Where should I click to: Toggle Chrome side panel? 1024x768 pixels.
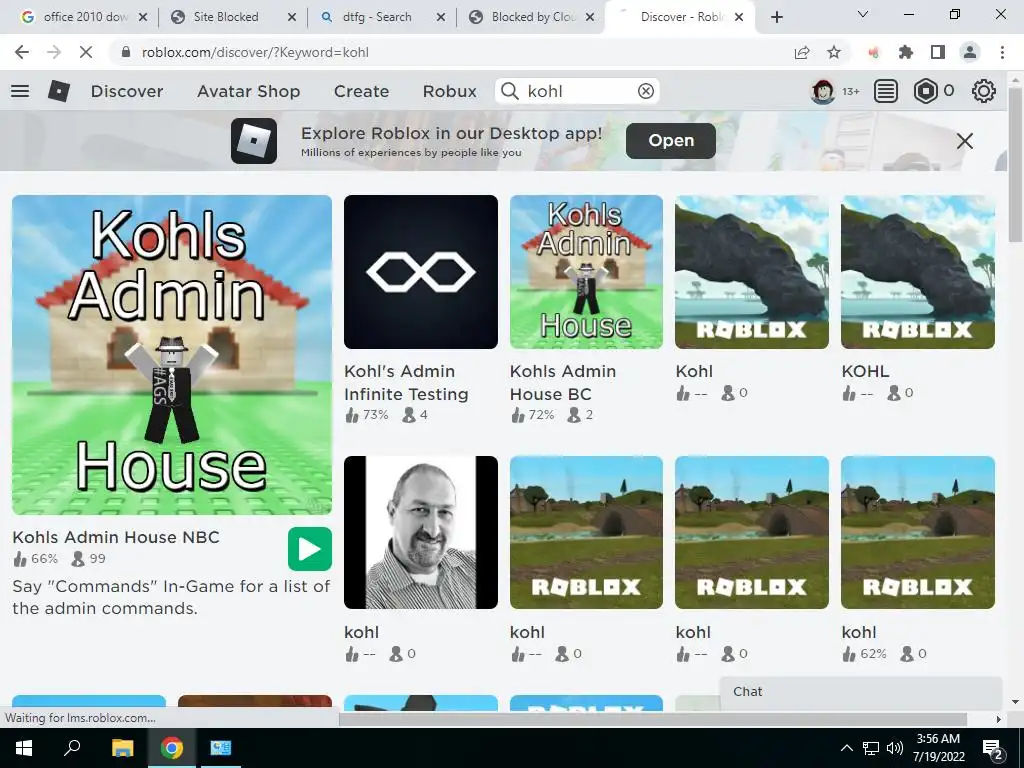(x=938, y=52)
